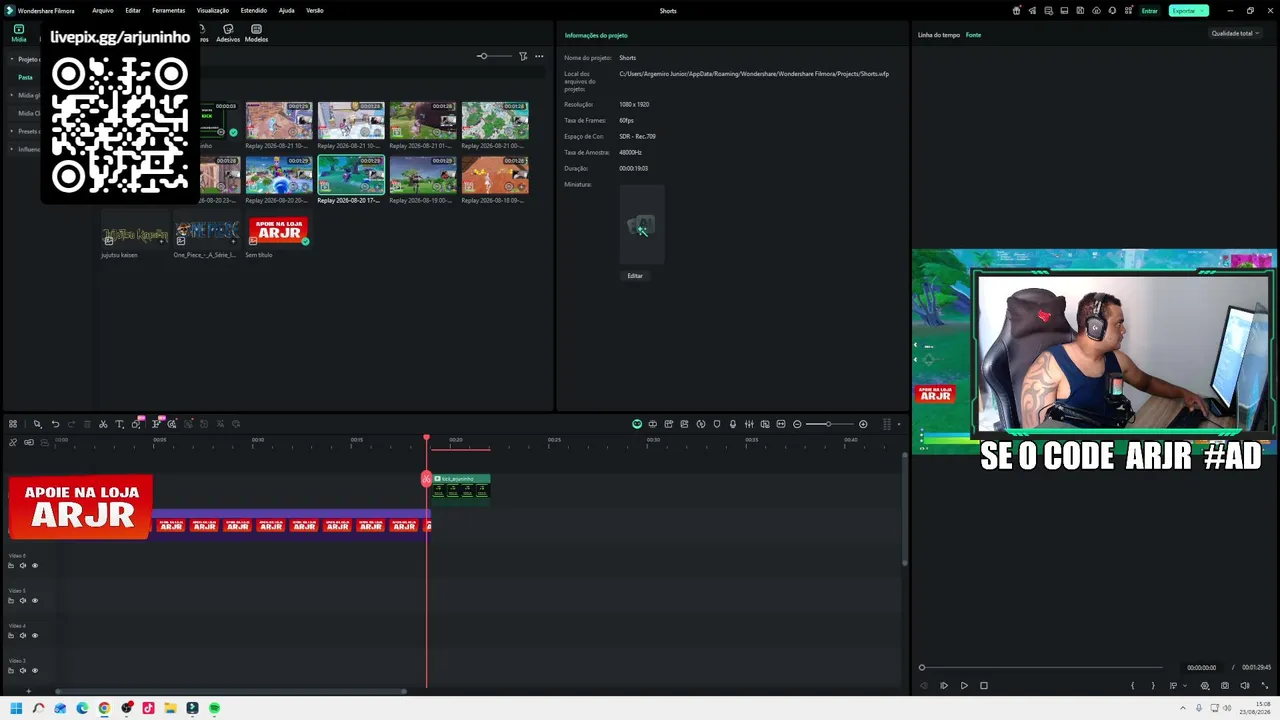This screenshot has height=720, width=1280.
Task: Open the audio mixer icon in timeline toolbar
Action: coord(749,424)
